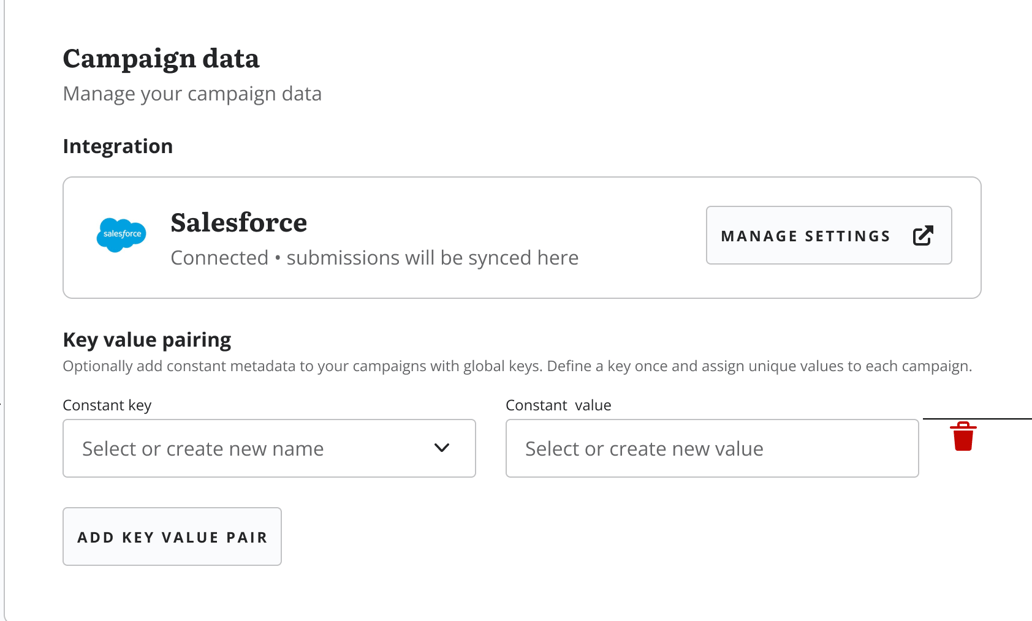The width and height of the screenshot is (1032, 621).
Task: Click the Key value pairing heading
Action: coord(147,339)
